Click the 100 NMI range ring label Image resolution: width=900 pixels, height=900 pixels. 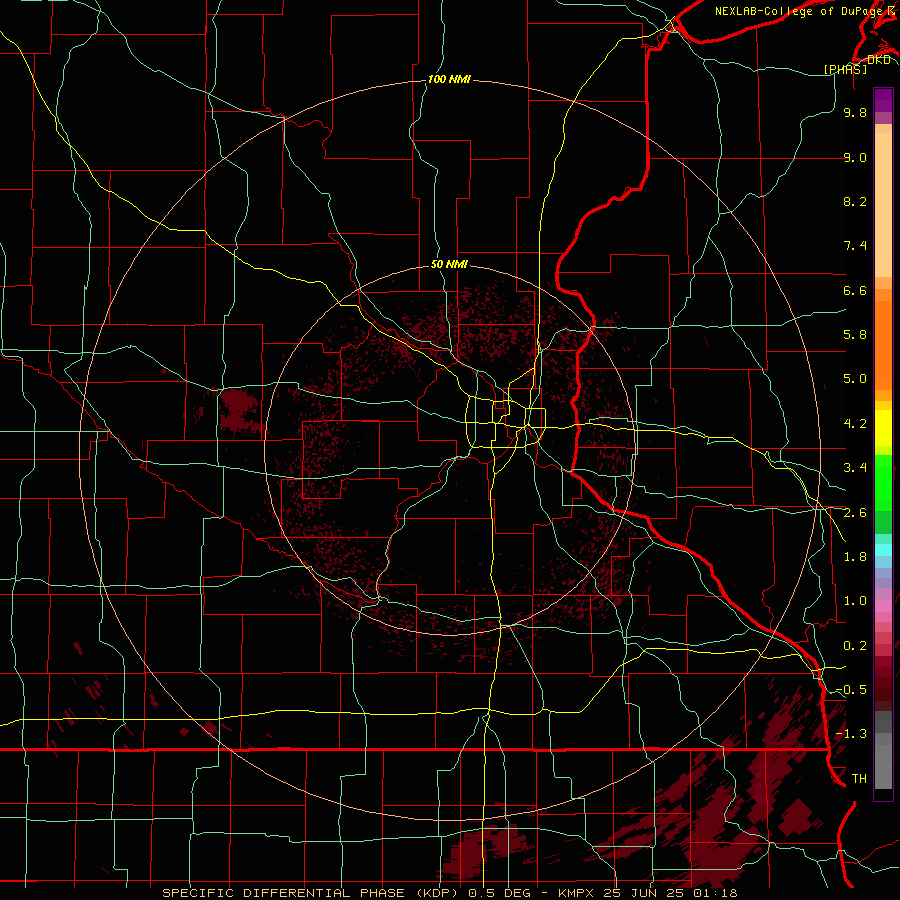pyautogui.click(x=449, y=79)
